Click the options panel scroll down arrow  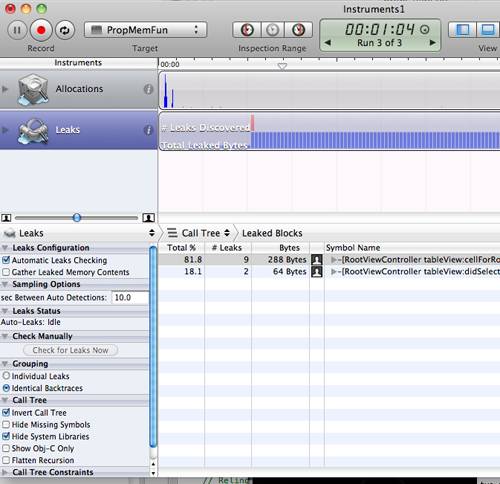[x=153, y=473]
